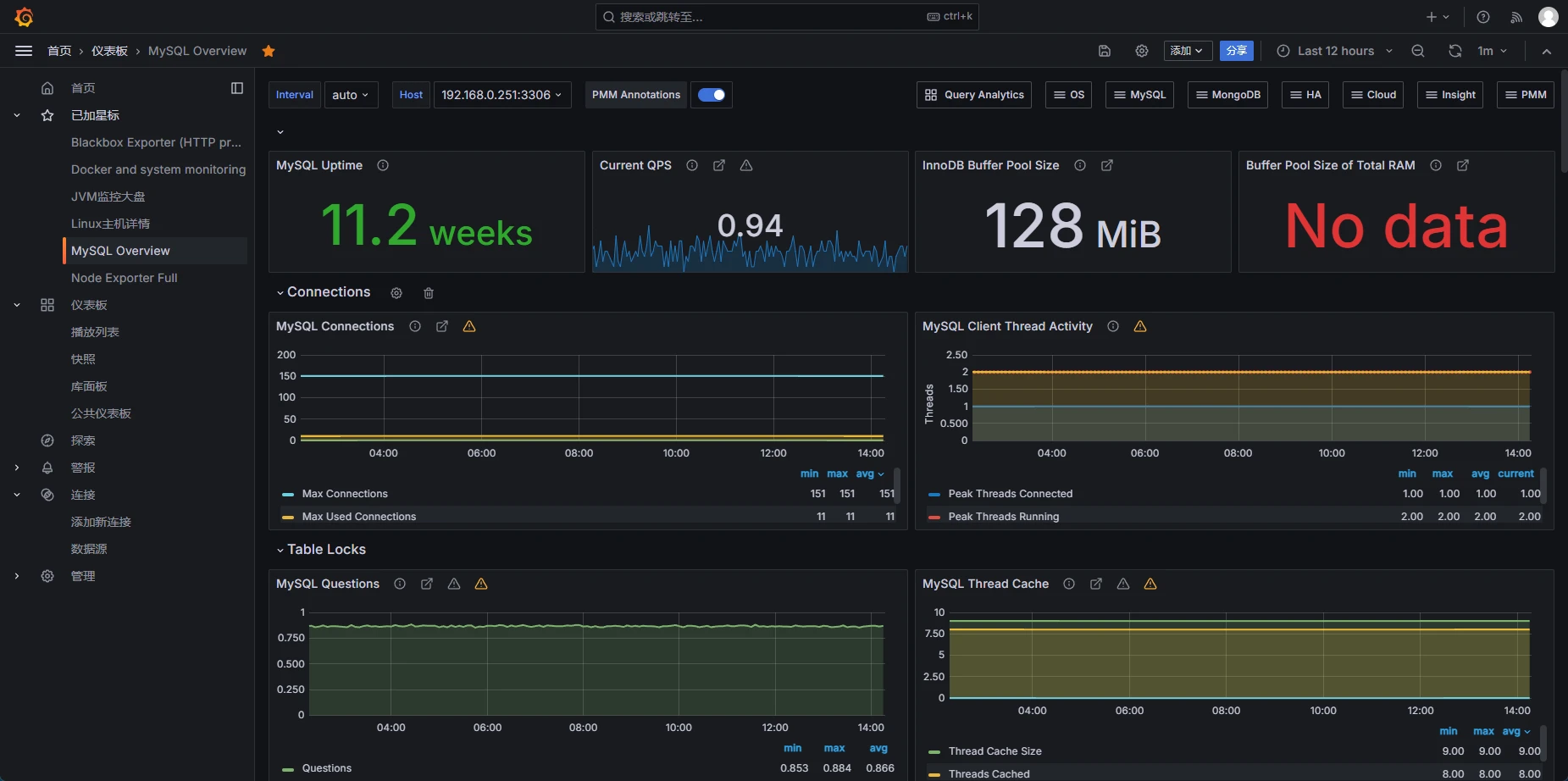This screenshot has width=1568, height=781.
Task: Open 数据源 data sources in sidebar
Action: (x=89, y=549)
